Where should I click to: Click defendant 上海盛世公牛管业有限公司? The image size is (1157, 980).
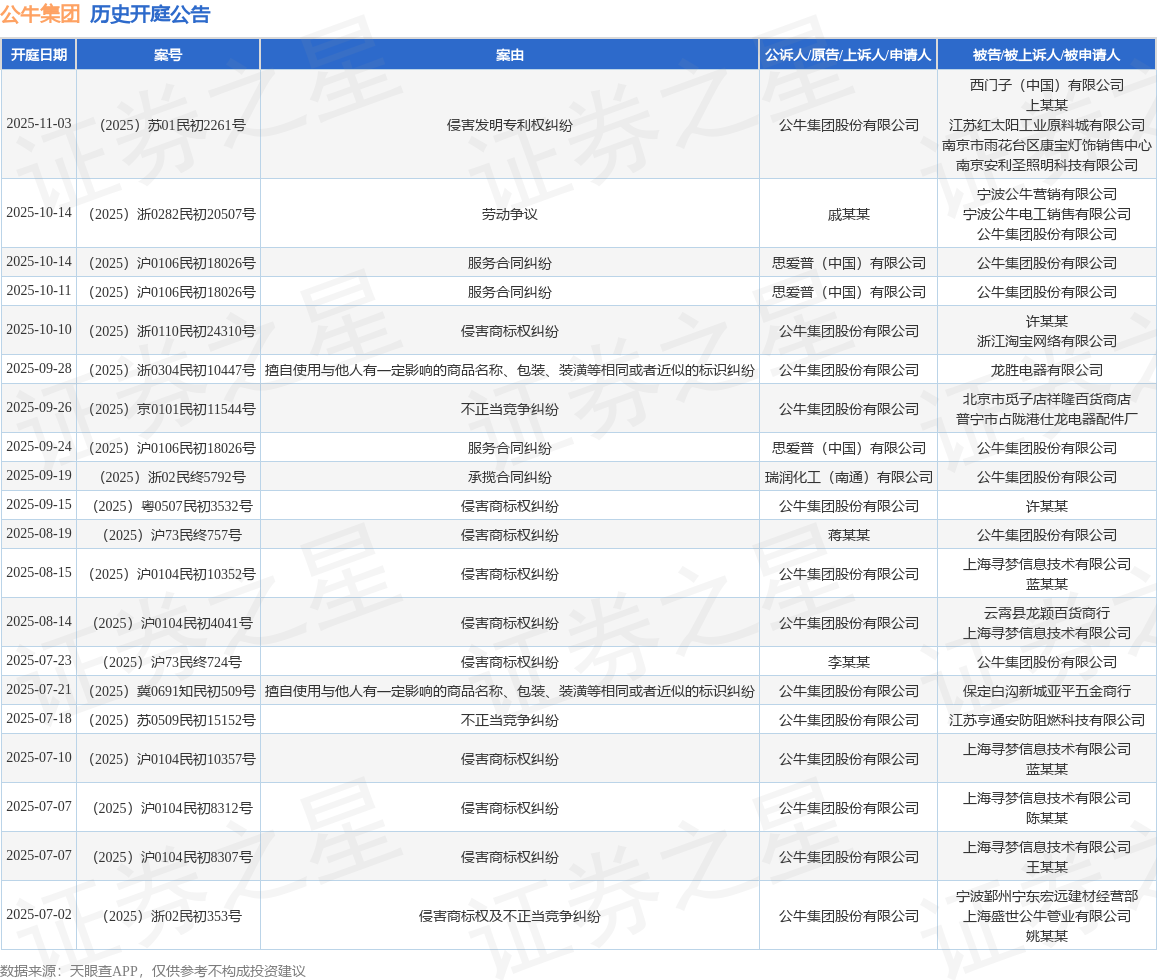point(1047,916)
